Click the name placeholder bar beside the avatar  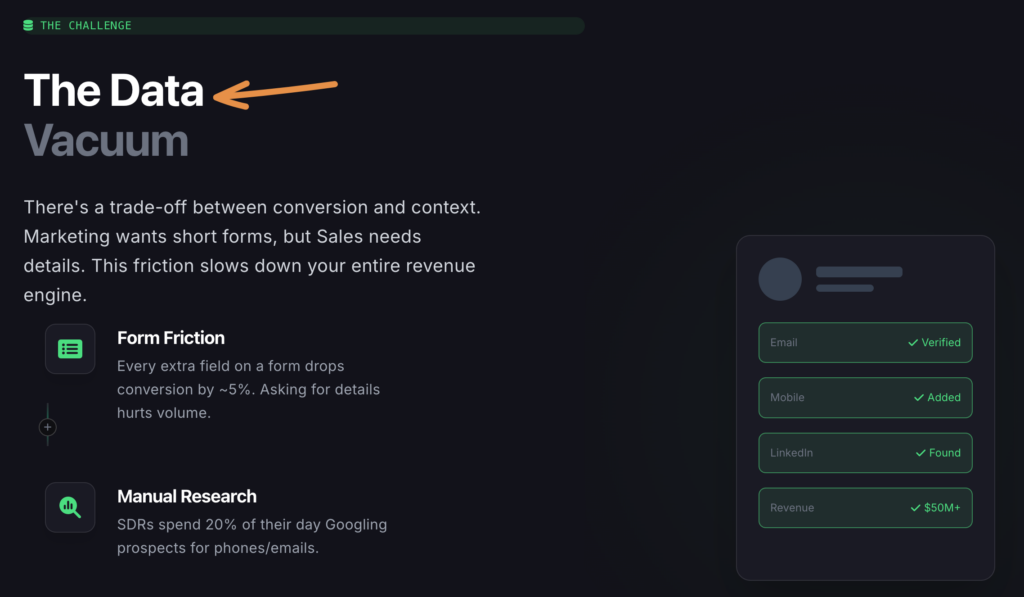pos(859,272)
